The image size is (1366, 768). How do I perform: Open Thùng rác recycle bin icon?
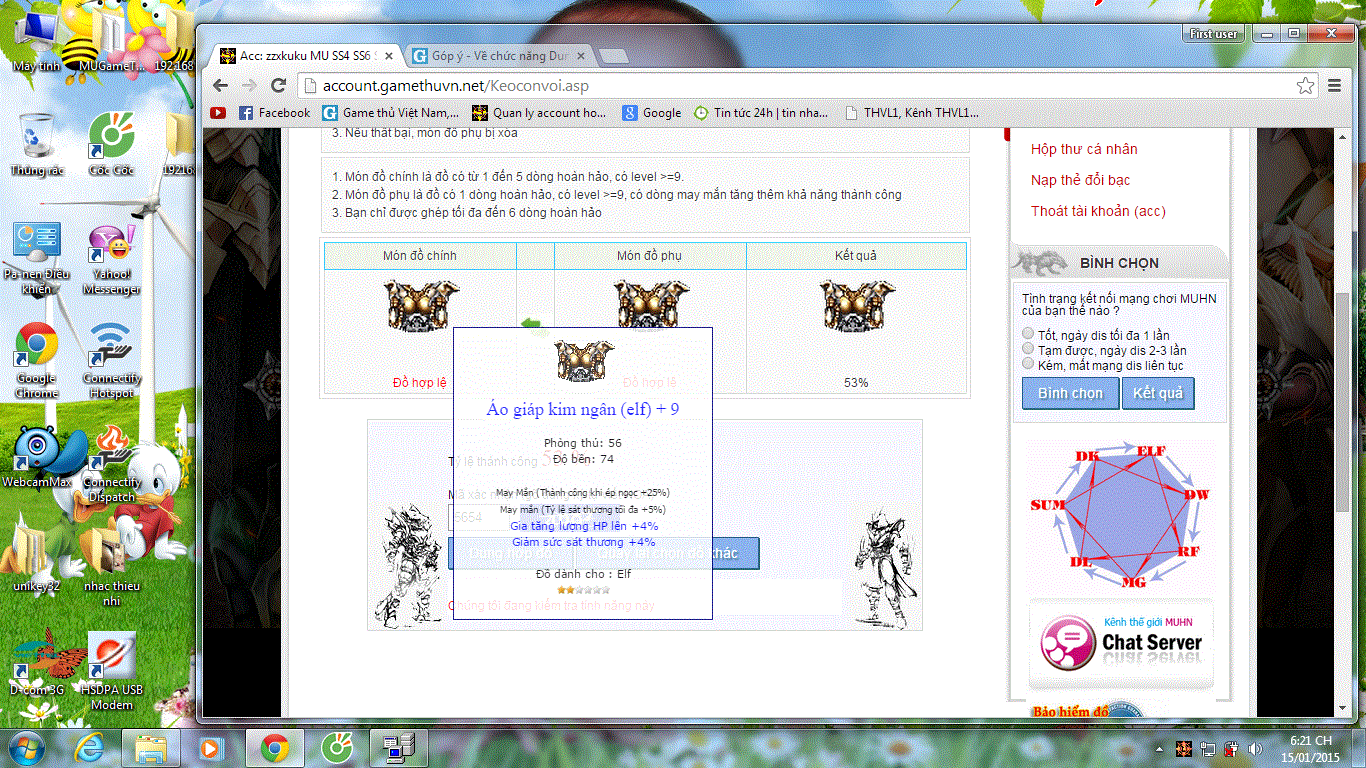[36, 144]
